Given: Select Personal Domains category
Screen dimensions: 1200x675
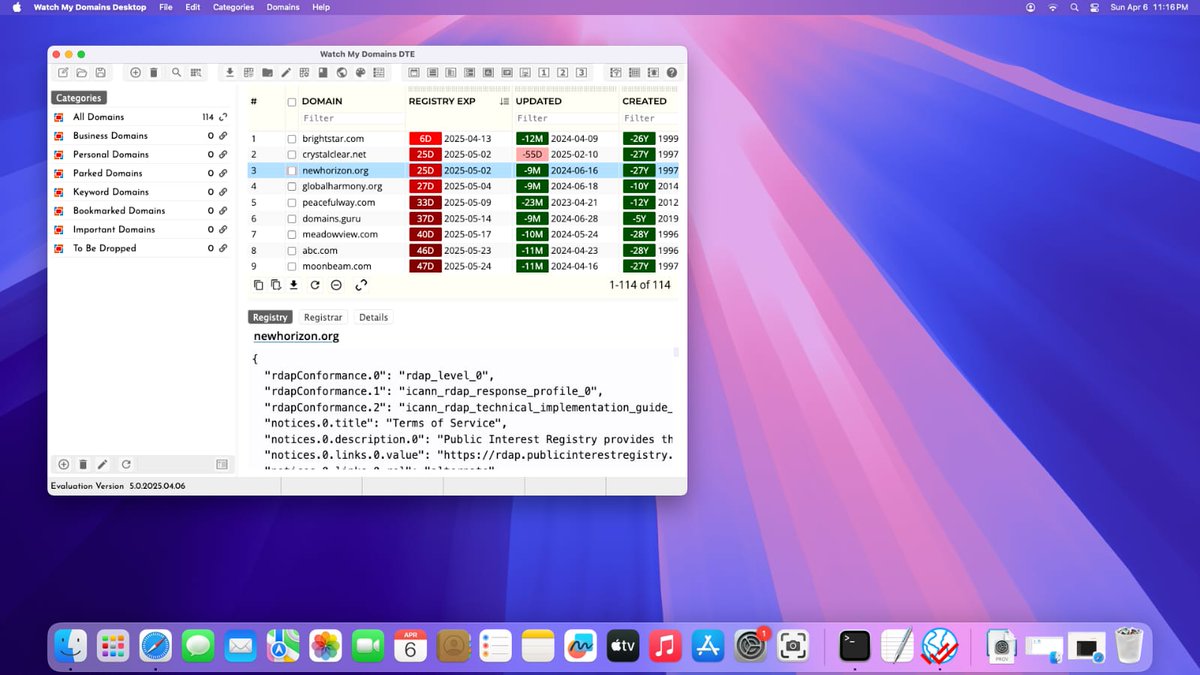Looking at the screenshot, I should [141, 155].
